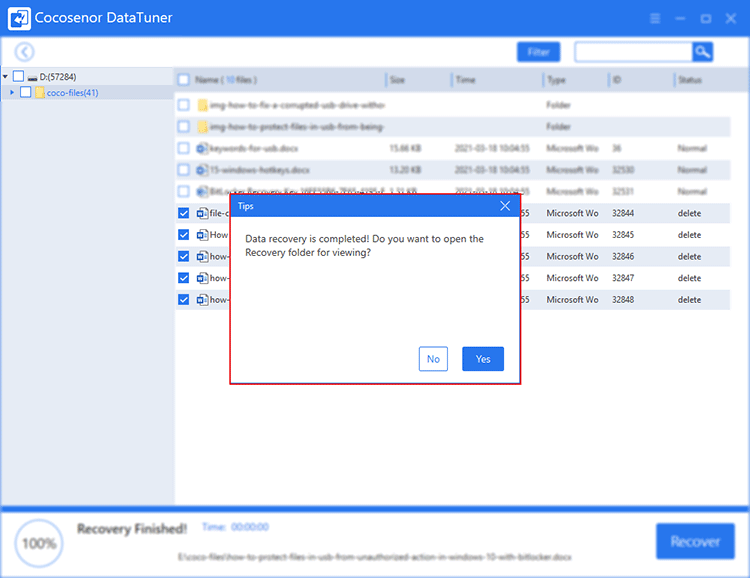This screenshot has height=578, width=750.
Task: Click the Yes button in Tips dialog
Action: [x=483, y=359]
